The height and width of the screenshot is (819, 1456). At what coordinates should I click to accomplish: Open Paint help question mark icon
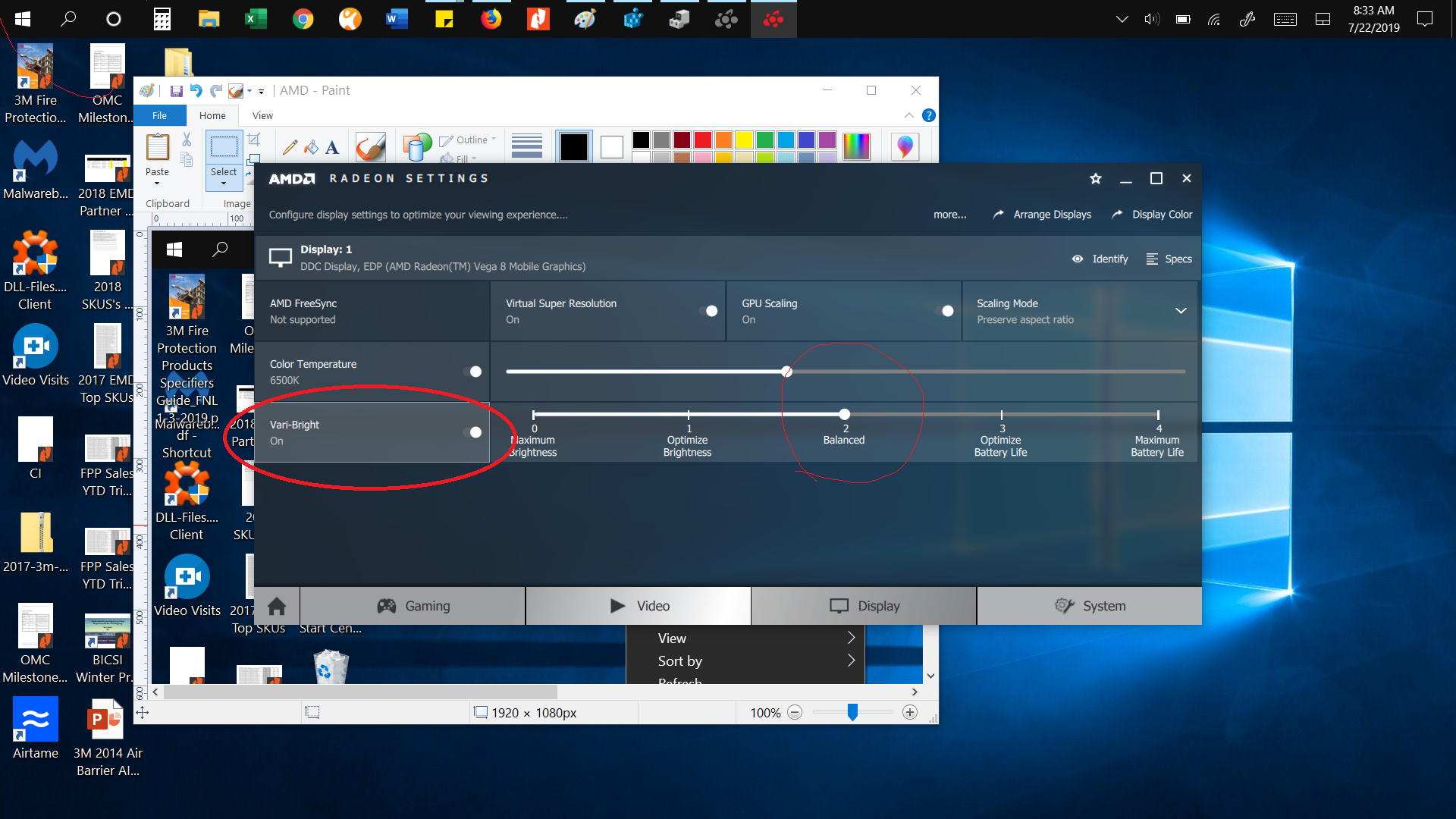pyautogui.click(x=928, y=115)
